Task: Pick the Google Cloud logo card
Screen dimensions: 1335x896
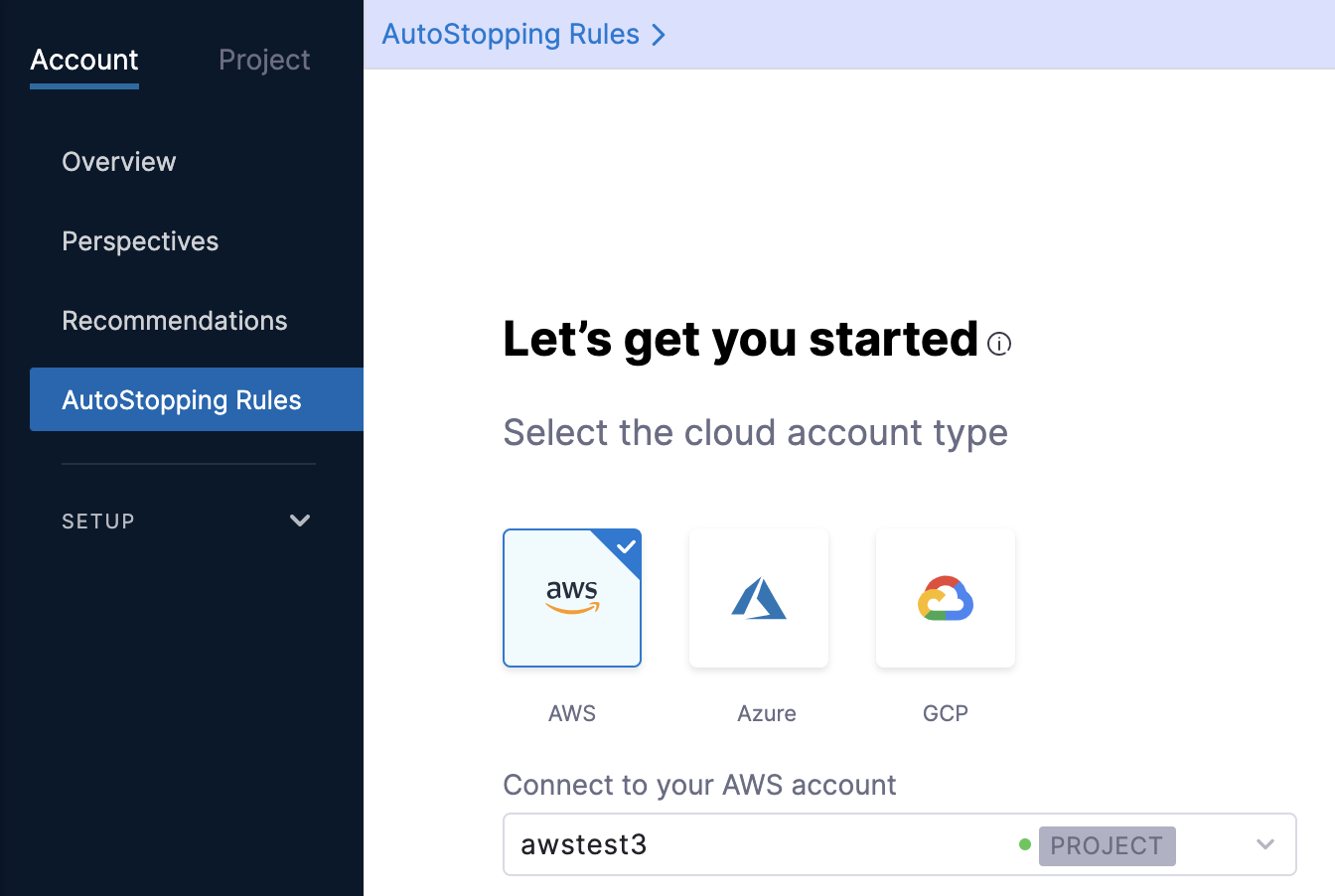Action: (945, 598)
